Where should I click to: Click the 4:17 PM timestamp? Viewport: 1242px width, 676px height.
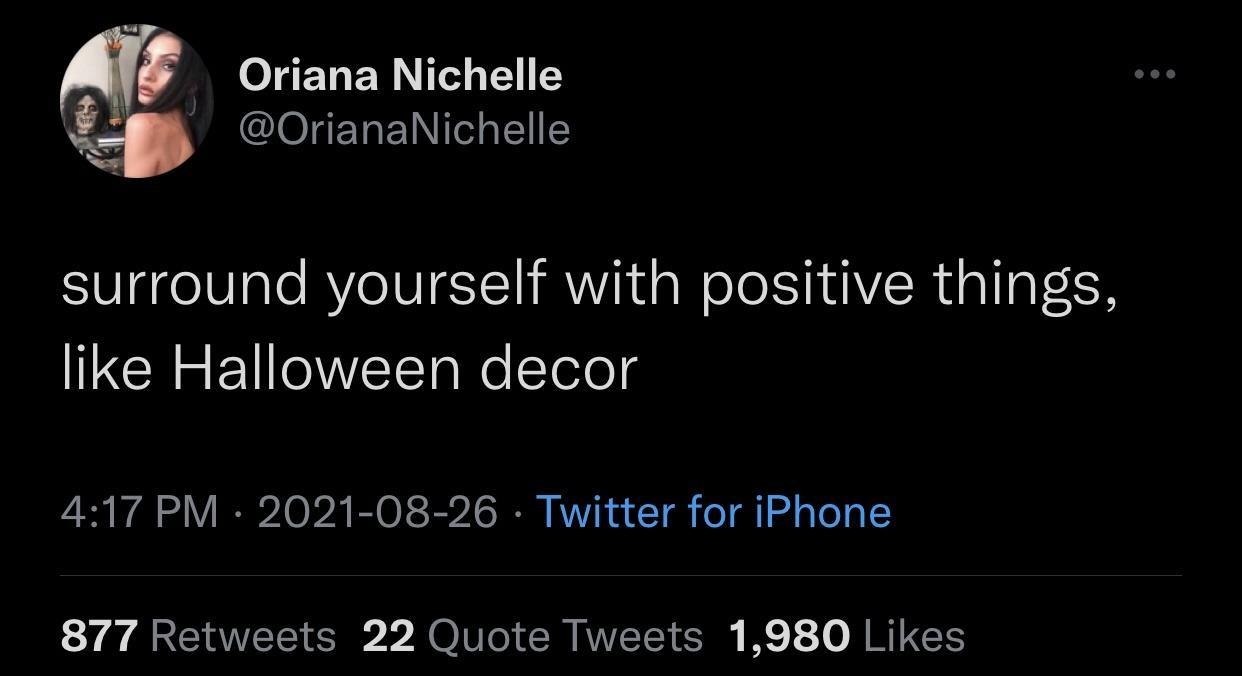point(139,512)
